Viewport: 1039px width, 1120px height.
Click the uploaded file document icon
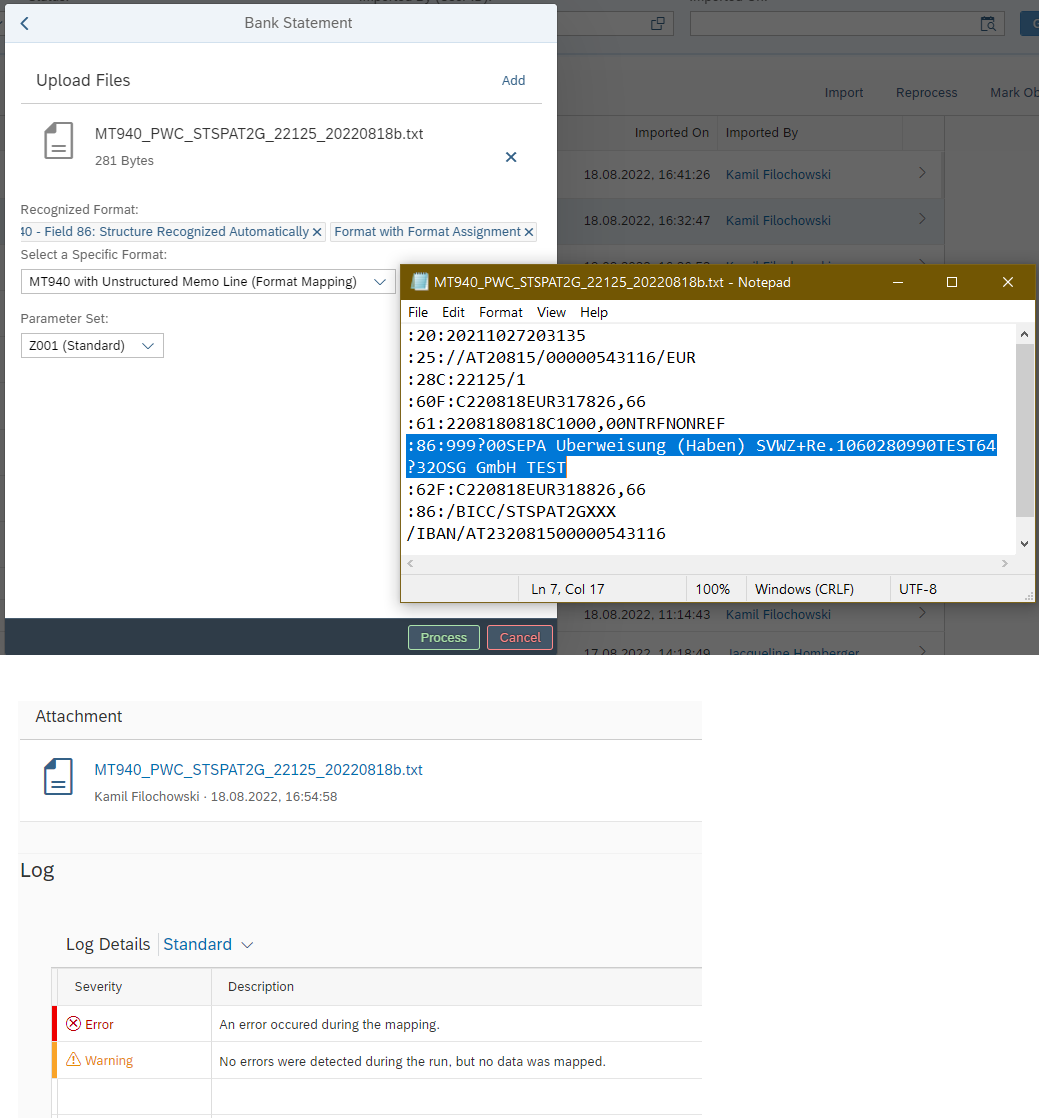pos(59,141)
